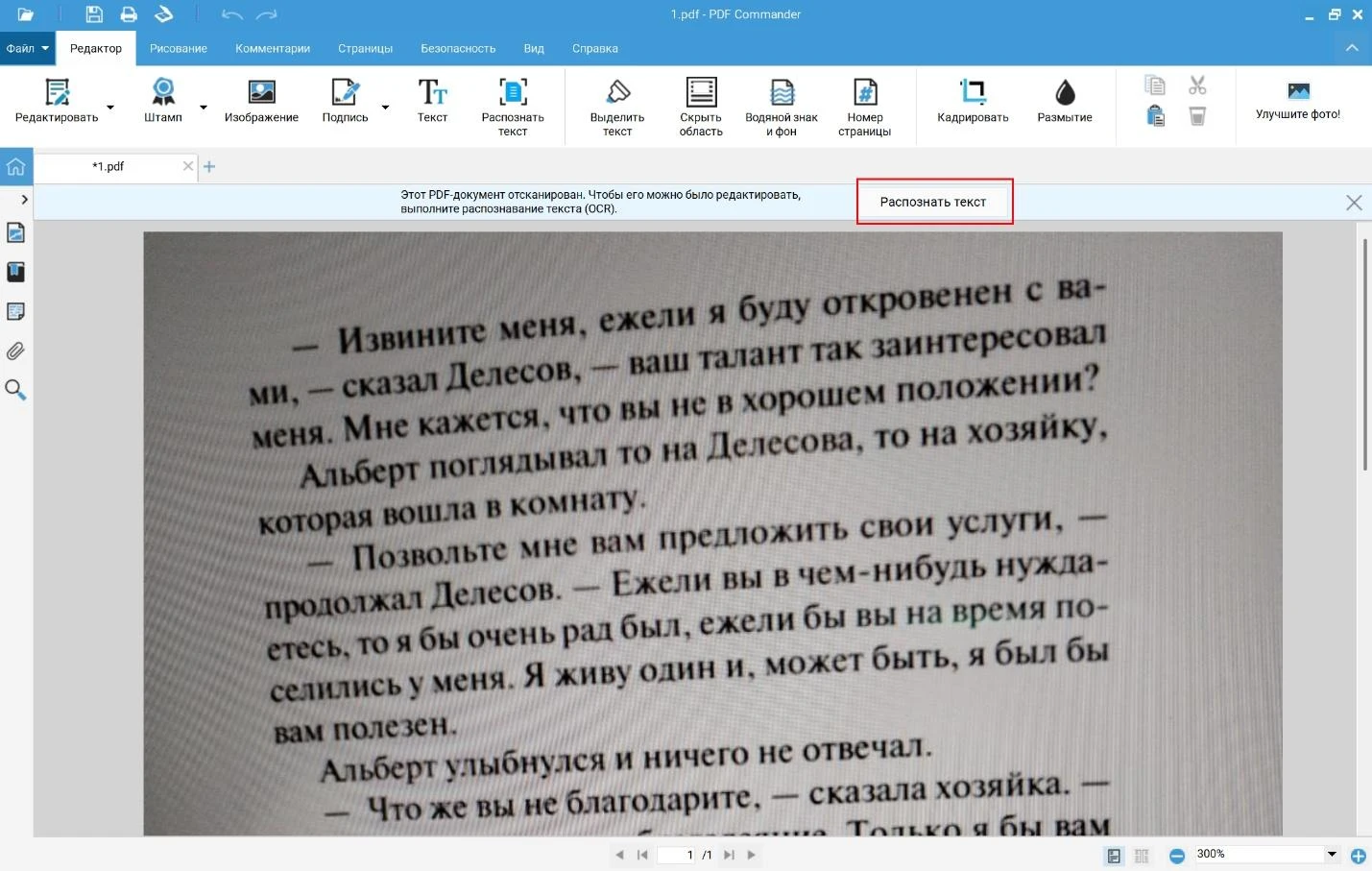This screenshot has height=871, width=1372.
Task: Use the Скрыть область tool
Action: click(701, 108)
